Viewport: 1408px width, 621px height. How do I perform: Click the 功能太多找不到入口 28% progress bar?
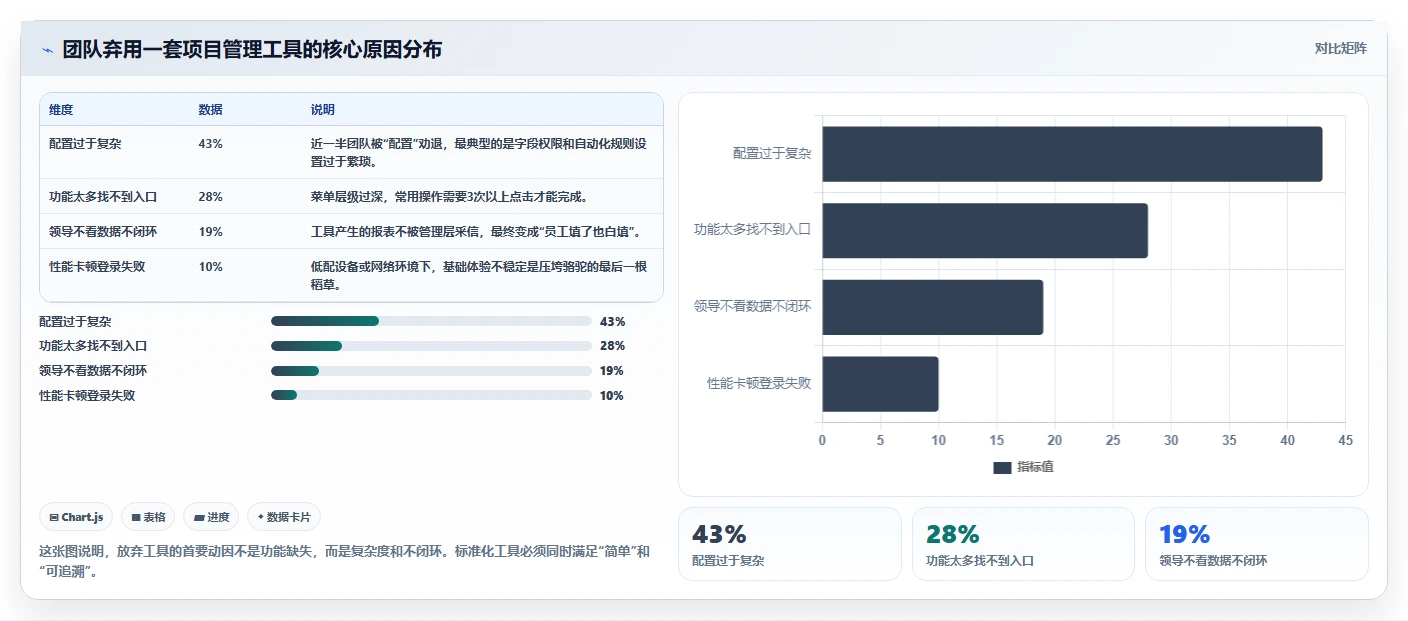tap(431, 346)
